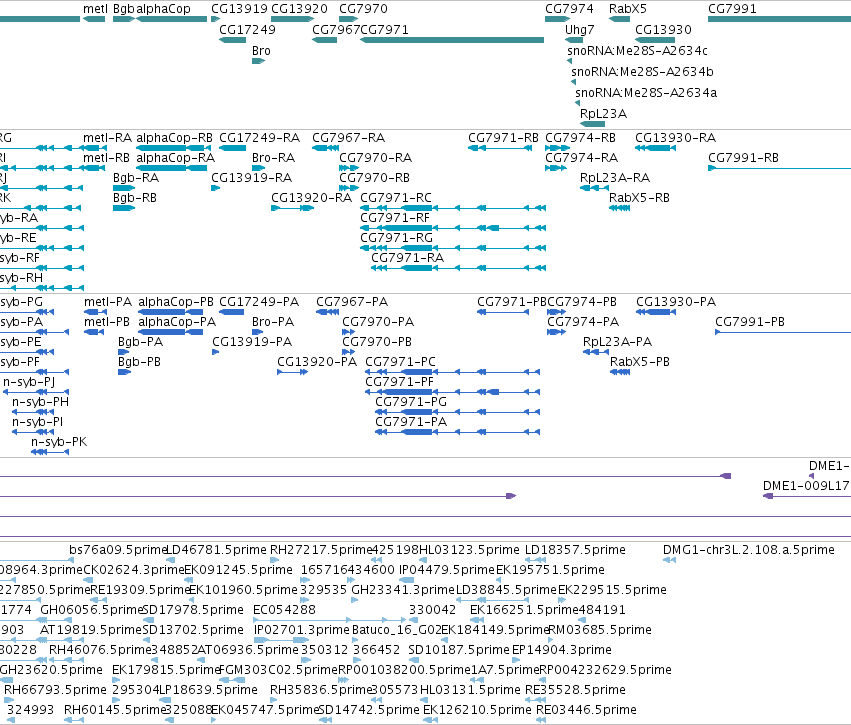Select protein CG7971-PG
Screen dimensions: 851x725
click(x=411, y=402)
